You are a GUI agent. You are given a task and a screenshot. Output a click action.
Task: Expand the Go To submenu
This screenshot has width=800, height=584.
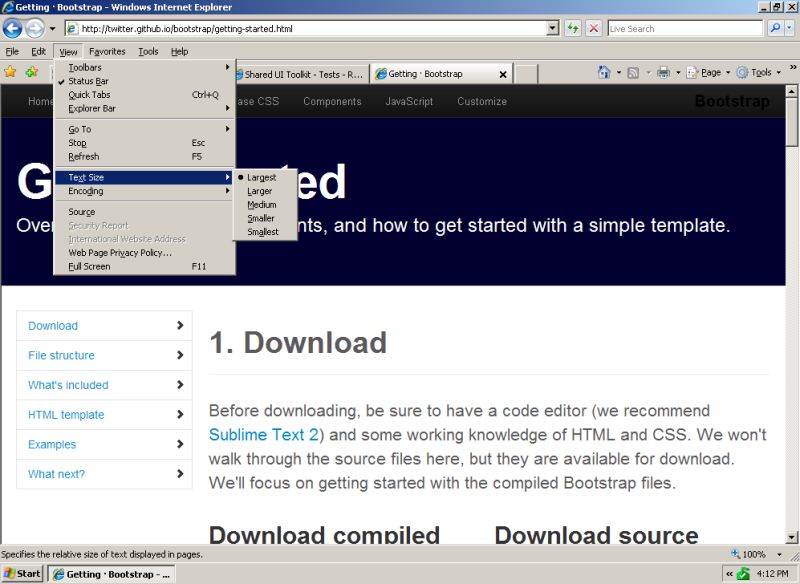click(144, 129)
